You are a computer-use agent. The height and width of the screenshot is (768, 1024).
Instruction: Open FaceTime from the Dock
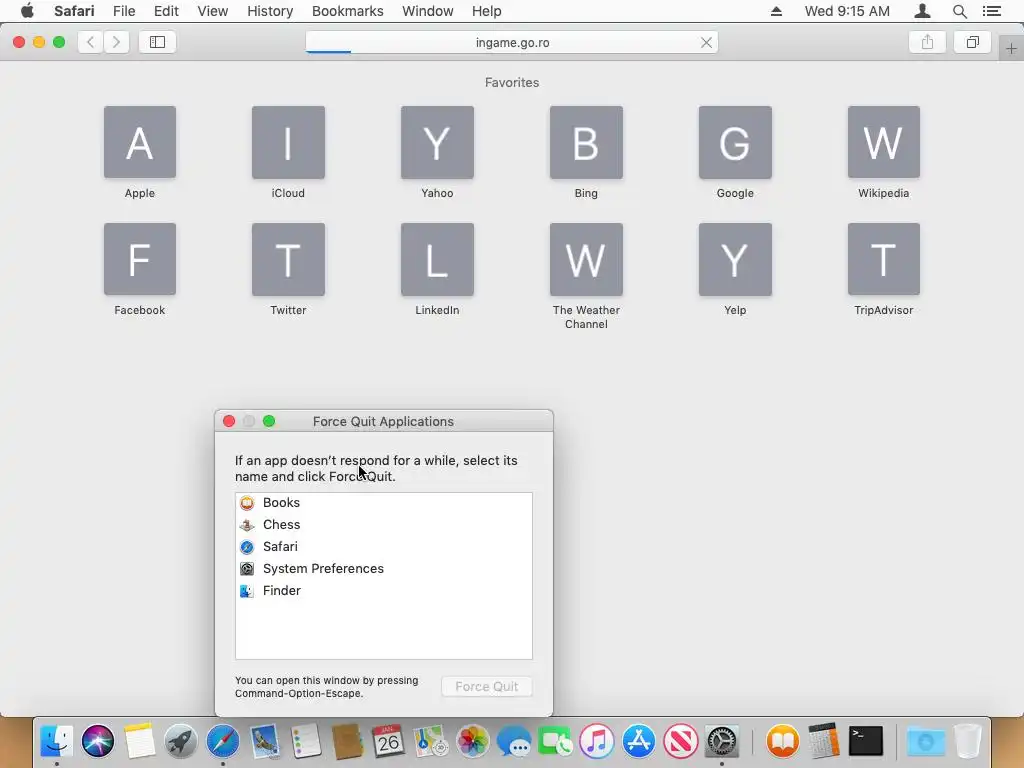click(x=555, y=741)
